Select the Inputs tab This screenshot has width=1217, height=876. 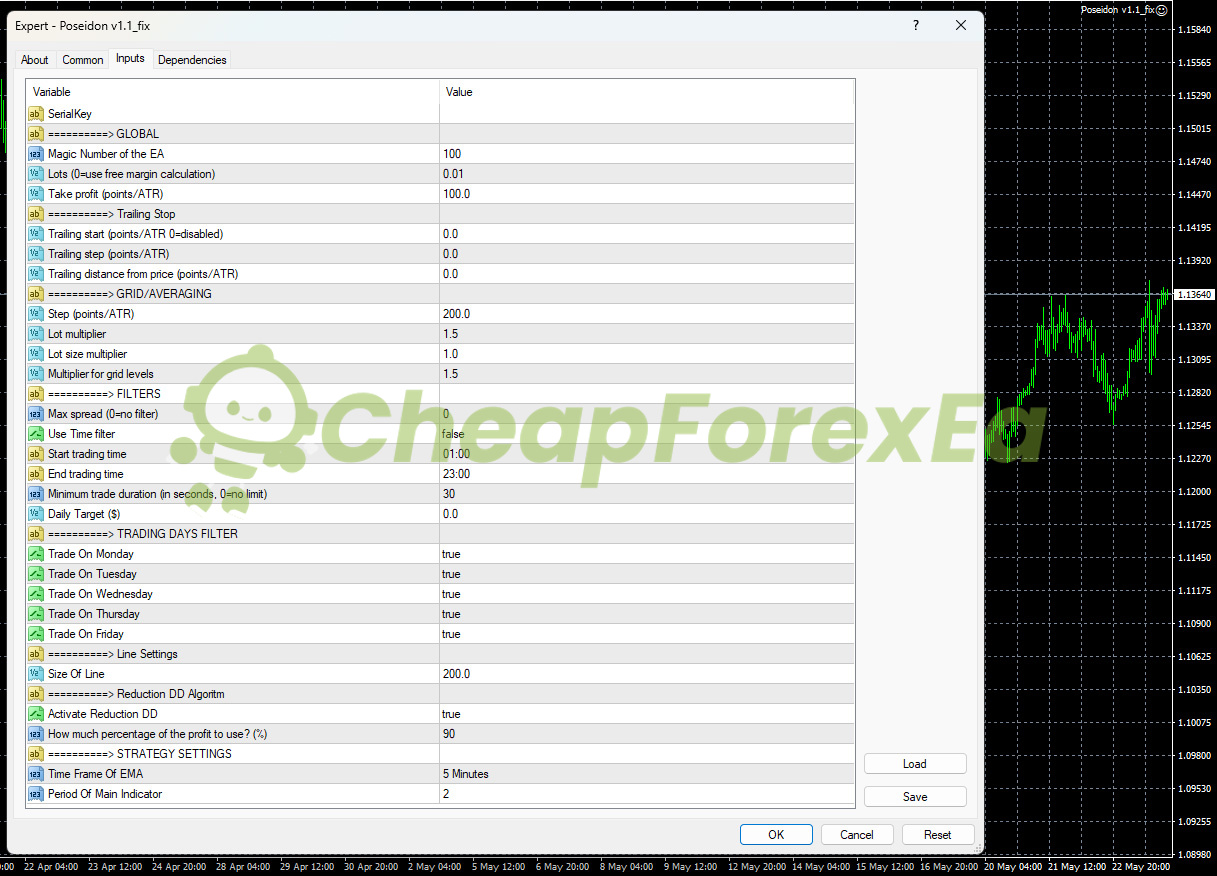click(x=130, y=58)
